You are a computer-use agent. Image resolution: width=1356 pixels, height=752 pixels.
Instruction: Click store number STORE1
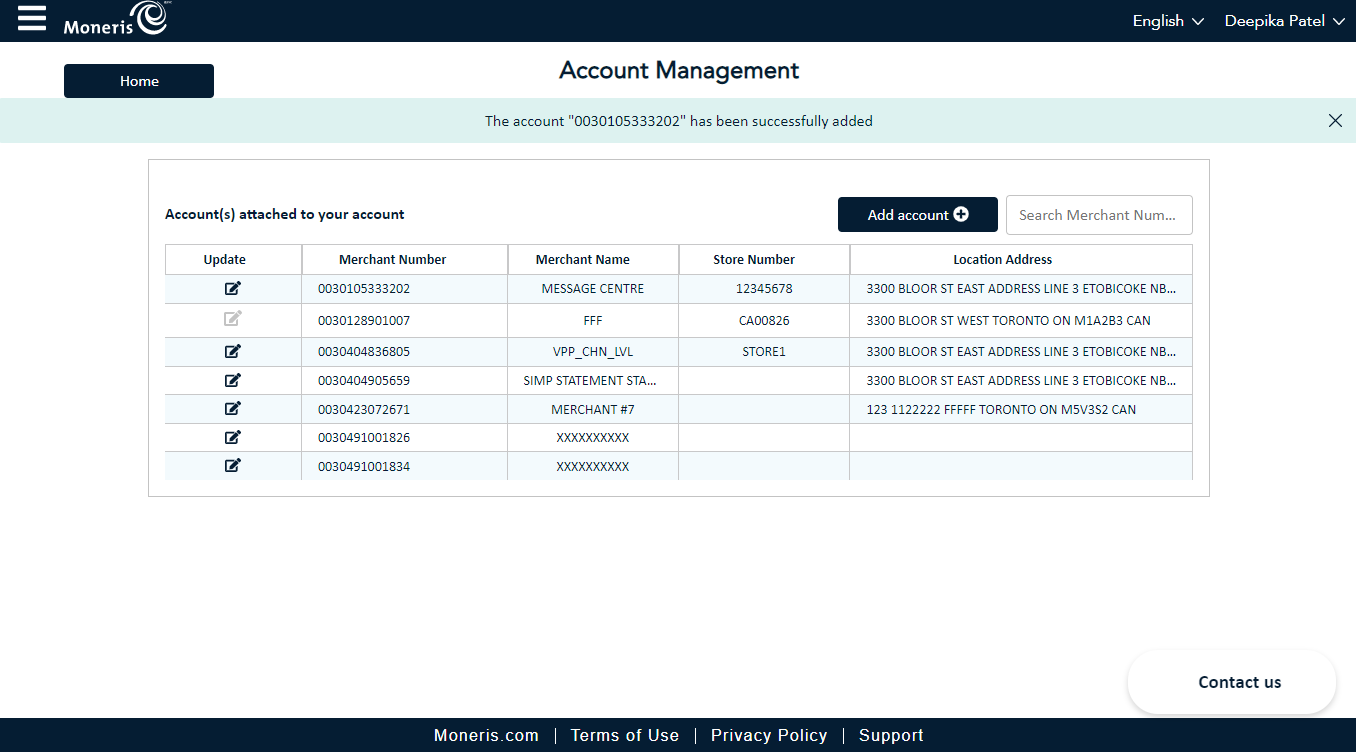764,352
